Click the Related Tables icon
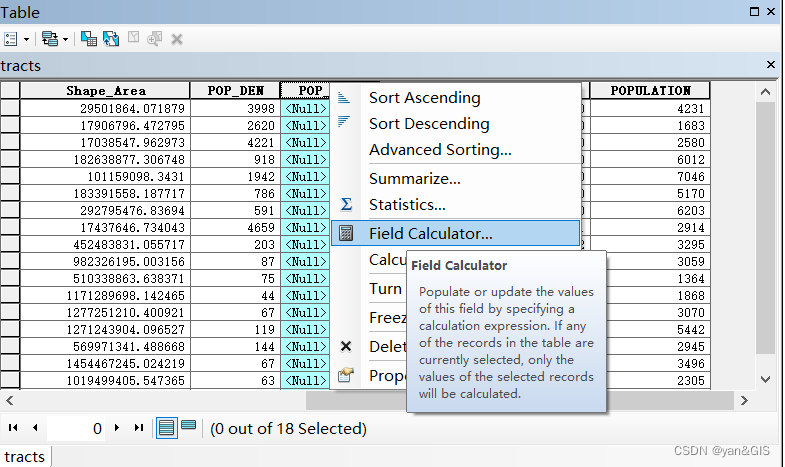The image size is (785, 467). point(49,39)
